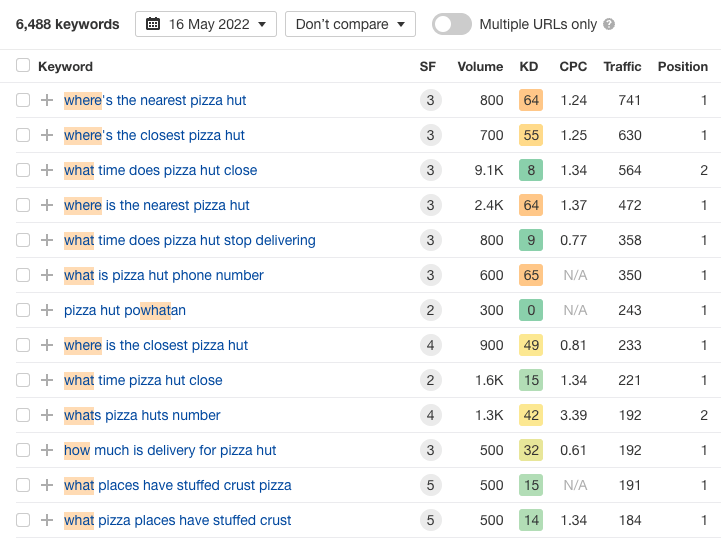721x539 pixels.
Task: Sort by the Position column header
Action: [x=682, y=67]
